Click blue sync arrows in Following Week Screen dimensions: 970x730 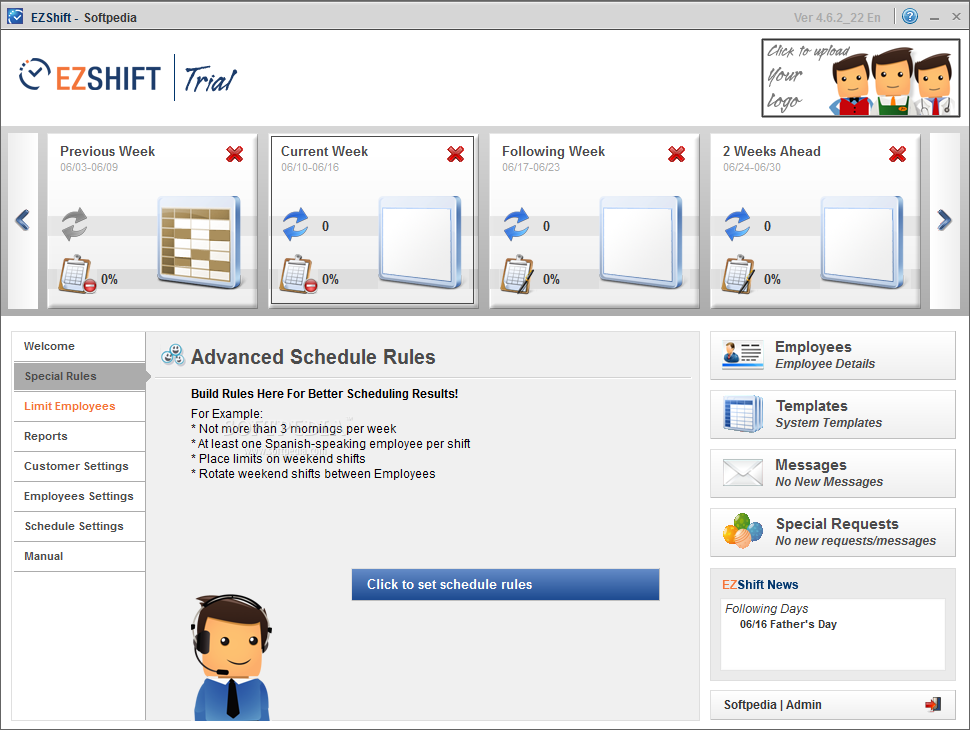516,224
